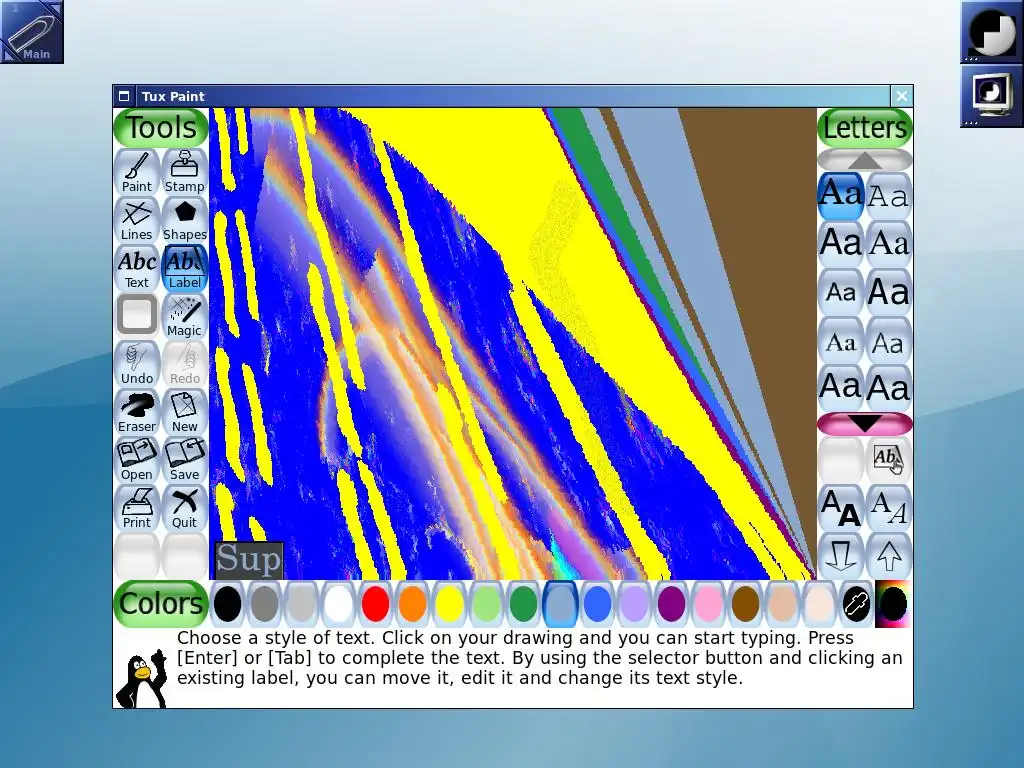Pick the selected sky blue color
The width and height of the screenshot is (1024, 768).
(560, 603)
